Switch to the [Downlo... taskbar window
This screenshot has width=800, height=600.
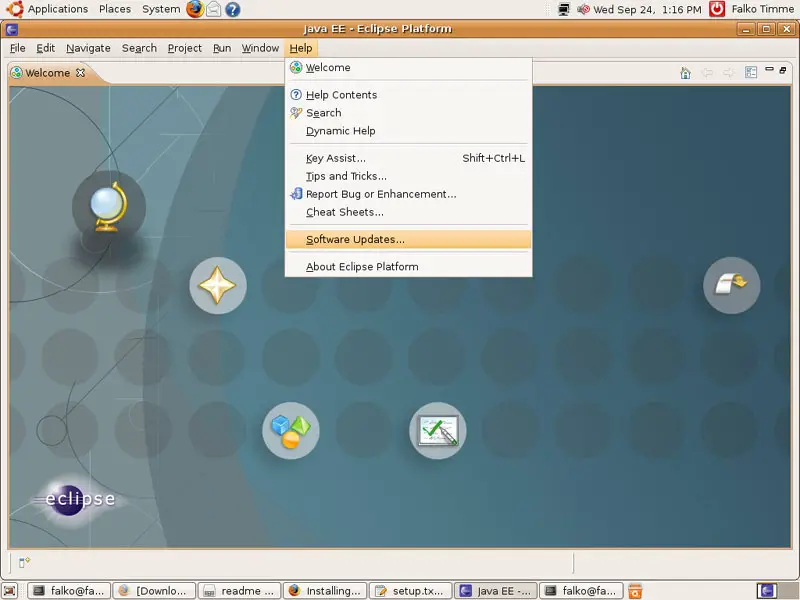[x=154, y=591]
